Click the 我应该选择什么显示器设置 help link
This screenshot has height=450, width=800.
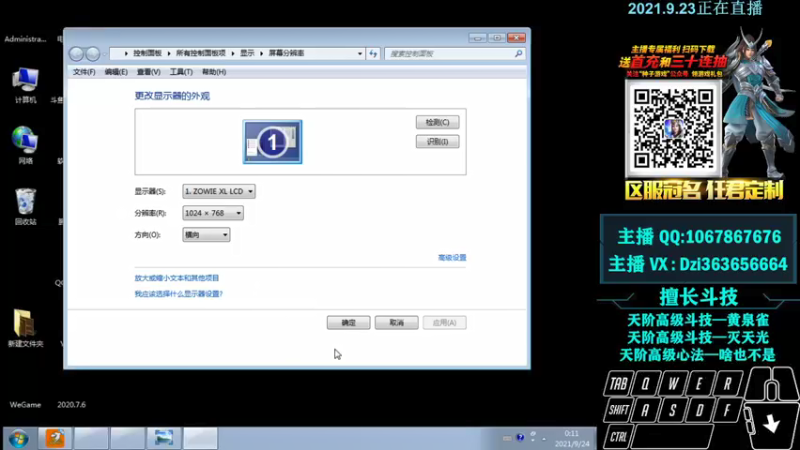point(179,294)
